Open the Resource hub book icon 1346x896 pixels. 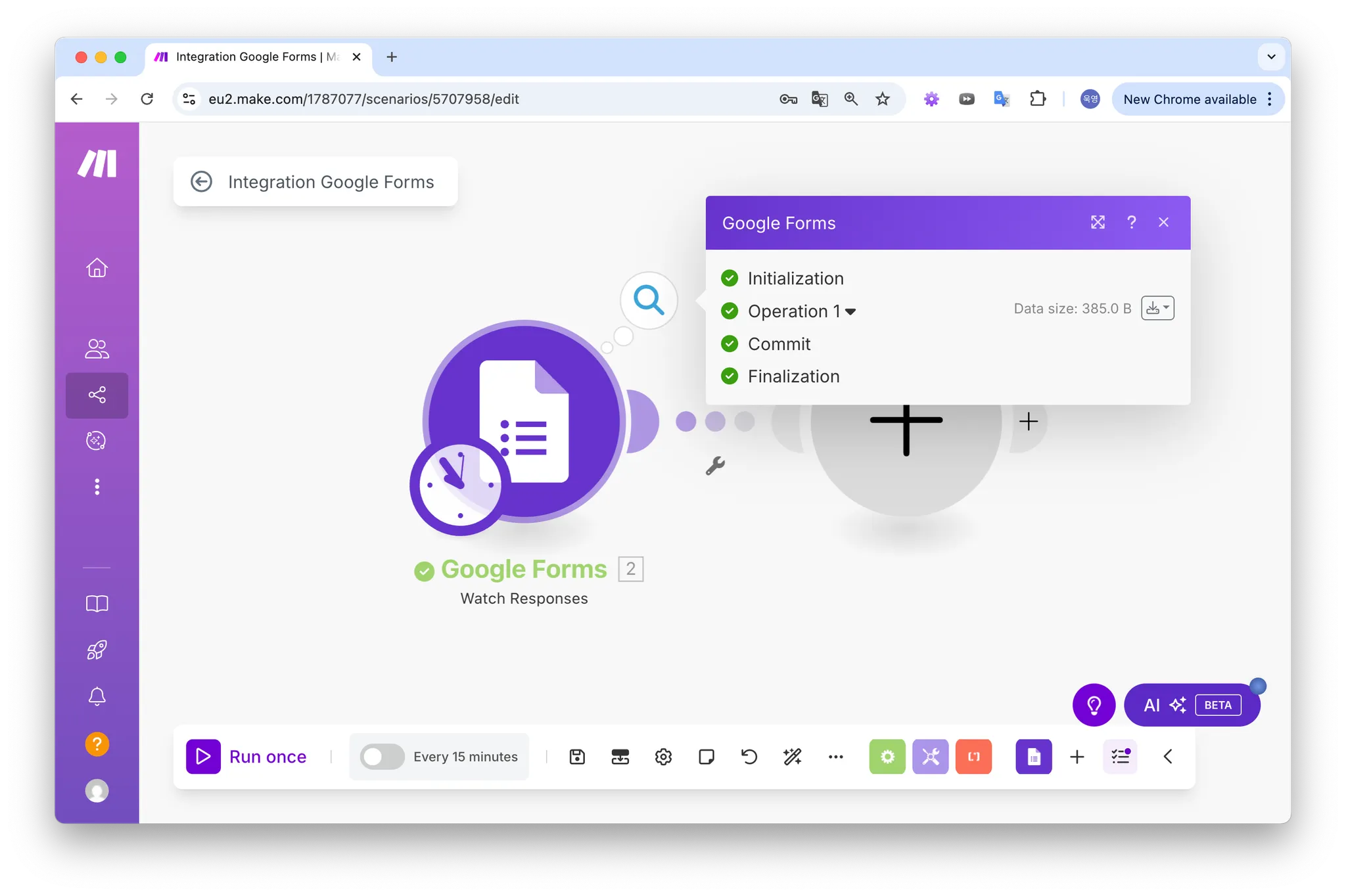coord(97,604)
